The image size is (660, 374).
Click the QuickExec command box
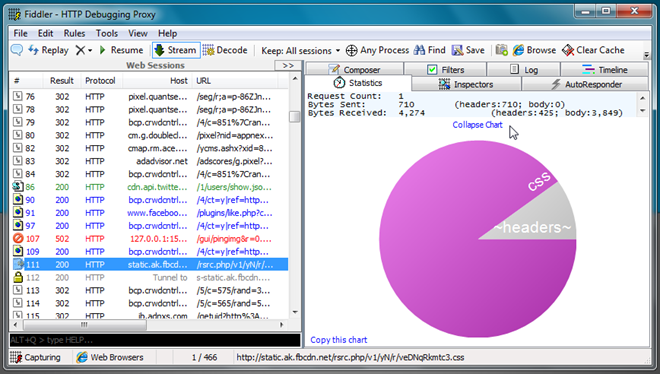click(x=155, y=340)
